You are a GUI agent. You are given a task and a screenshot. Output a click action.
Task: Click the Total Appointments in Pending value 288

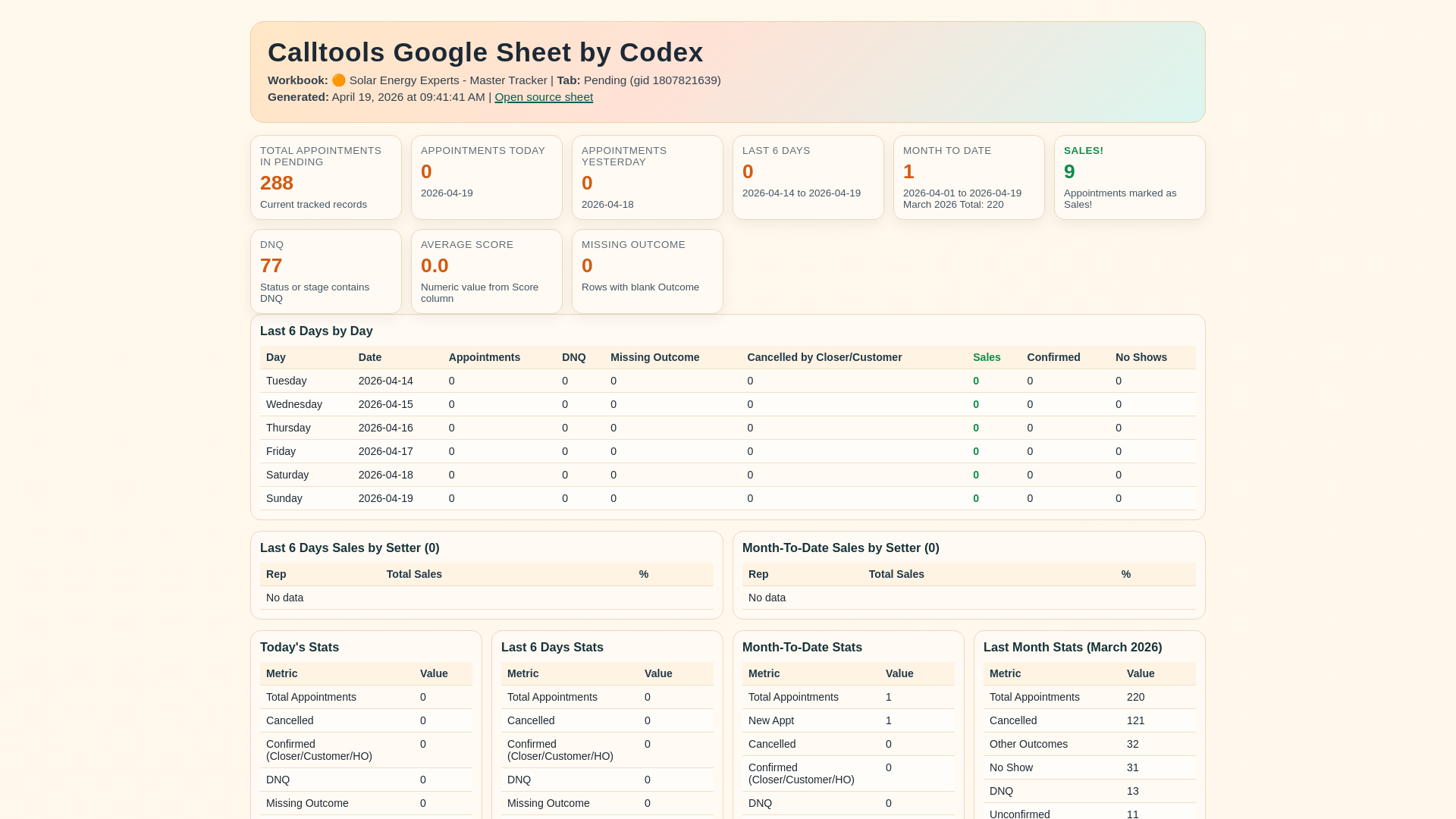point(277,183)
